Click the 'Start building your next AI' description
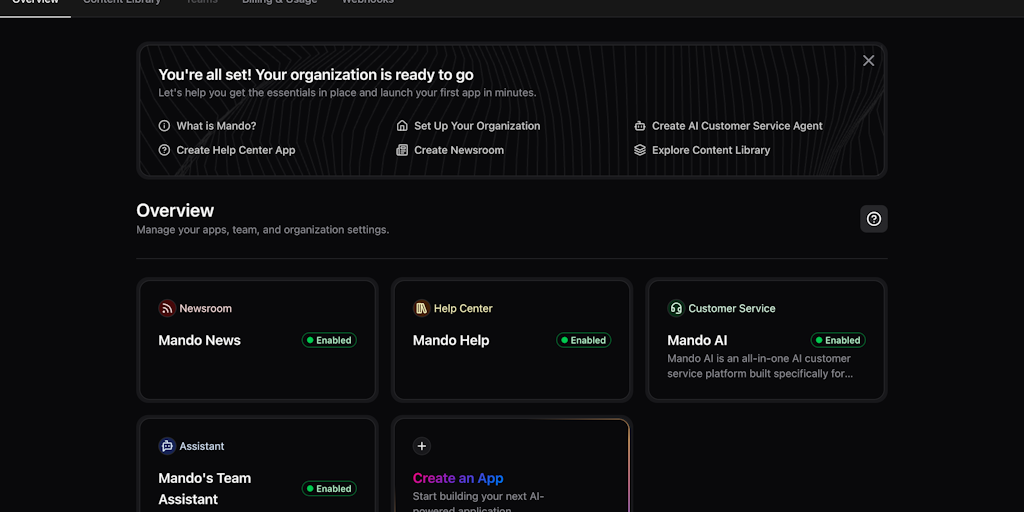1024x512 pixels. click(x=479, y=502)
